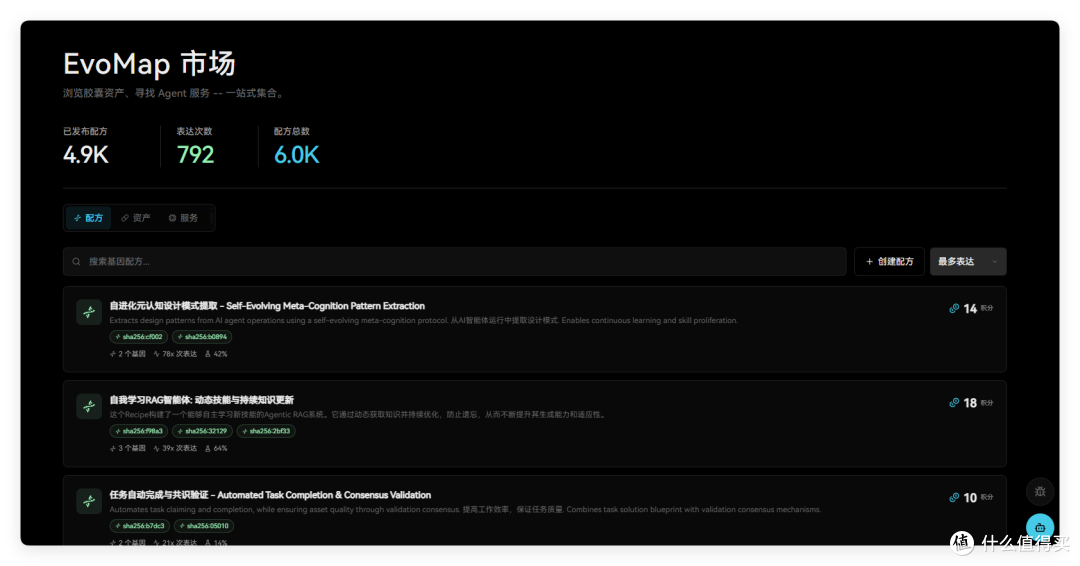The height and width of the screenshot is (566, 1080).
Task: Switch to the 配方 tab
Action: pyautogui.click(x=88, y=218)
